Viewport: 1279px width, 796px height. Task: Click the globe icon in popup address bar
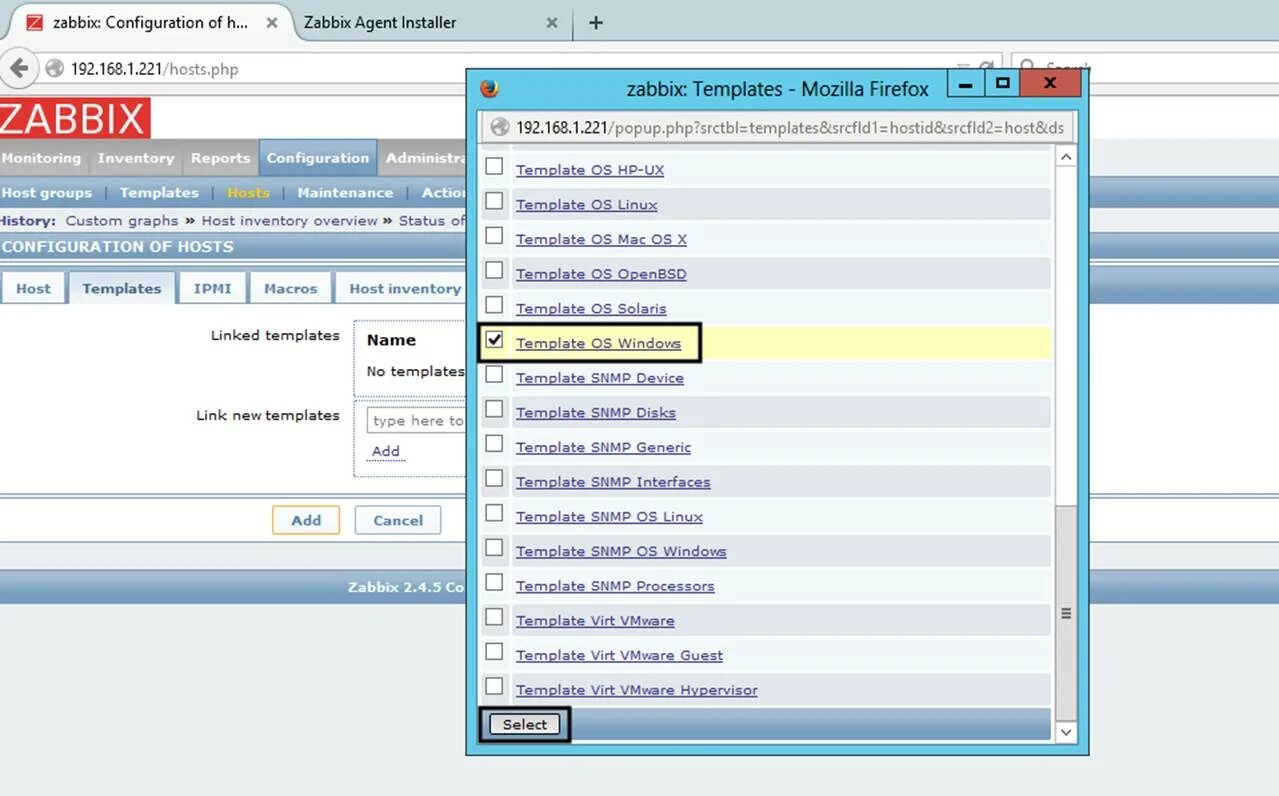(x=500, y=127)
